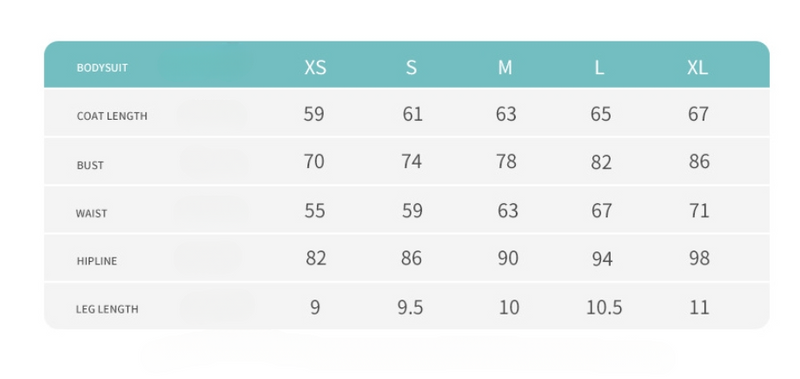
Task: Click coat length value 59 for XS
Action: click(x=314, y=114)
